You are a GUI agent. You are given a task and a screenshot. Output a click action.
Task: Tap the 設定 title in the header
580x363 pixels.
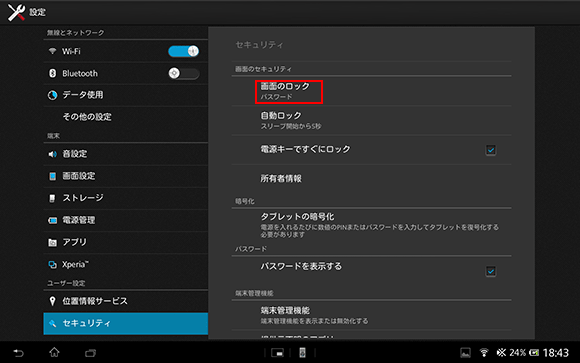point(37,12)
